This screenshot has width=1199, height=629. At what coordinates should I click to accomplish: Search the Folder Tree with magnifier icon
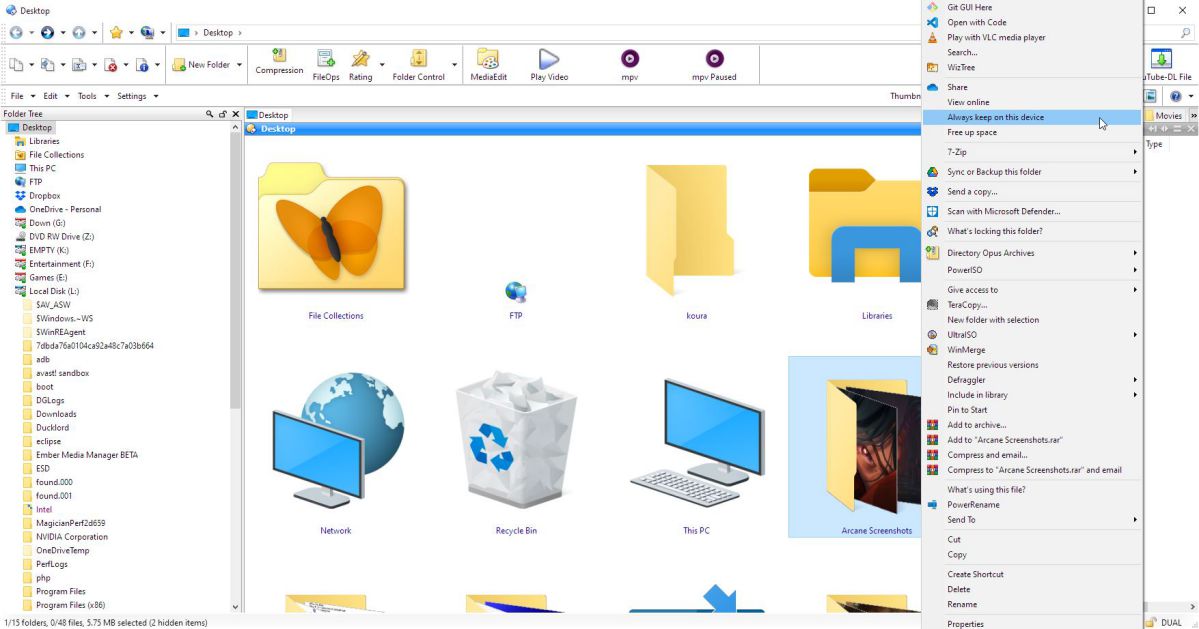[x=210, y=115]
